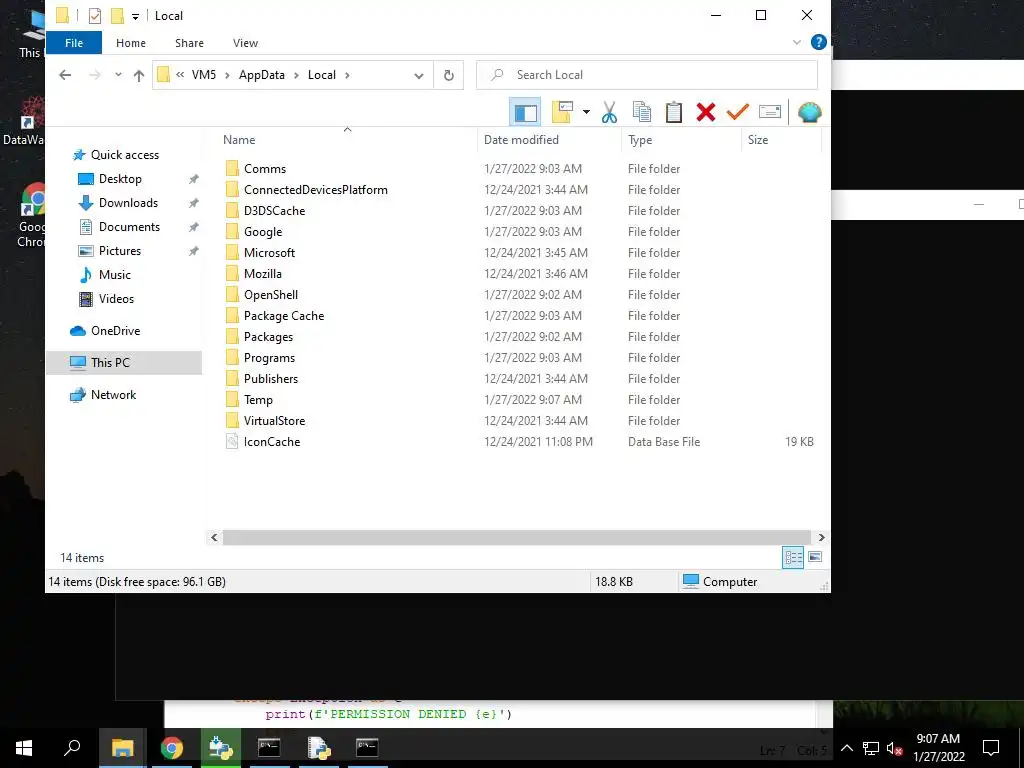Select Music in navigation pane
This screenshot has height=768, width=1024.
coord(115,275)
